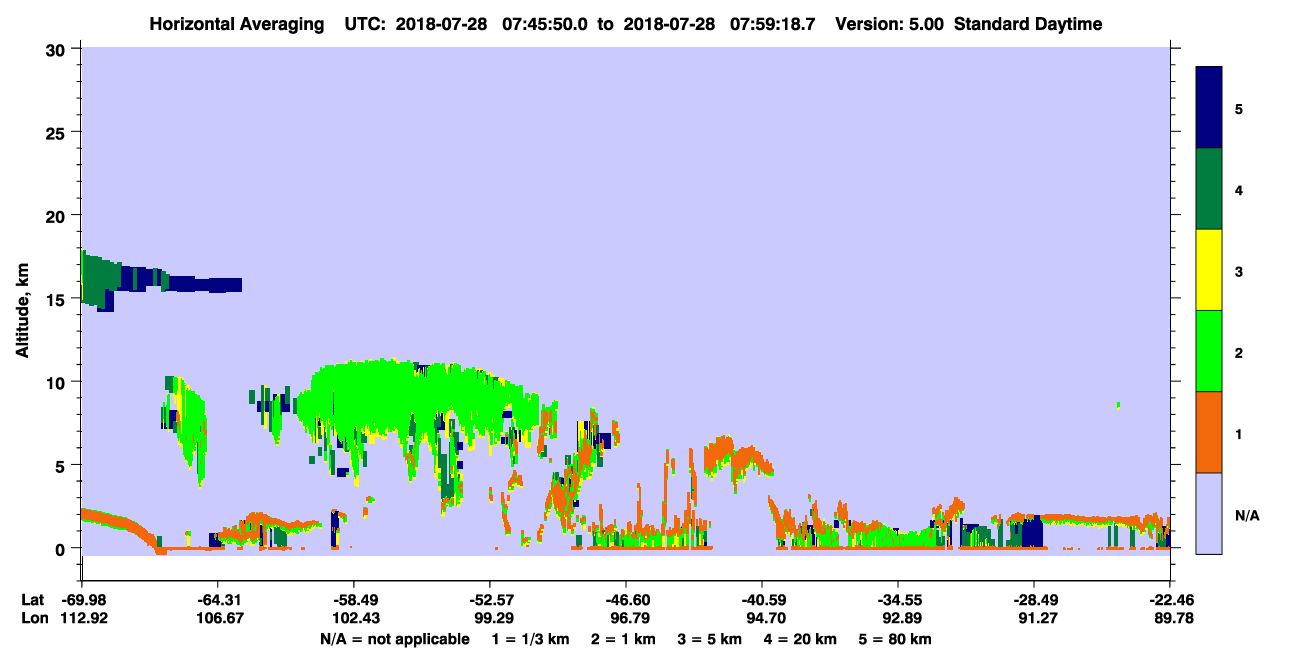Click the '4 = 20 km' legend note
1300x667 pixels.
tap(802, 639)
